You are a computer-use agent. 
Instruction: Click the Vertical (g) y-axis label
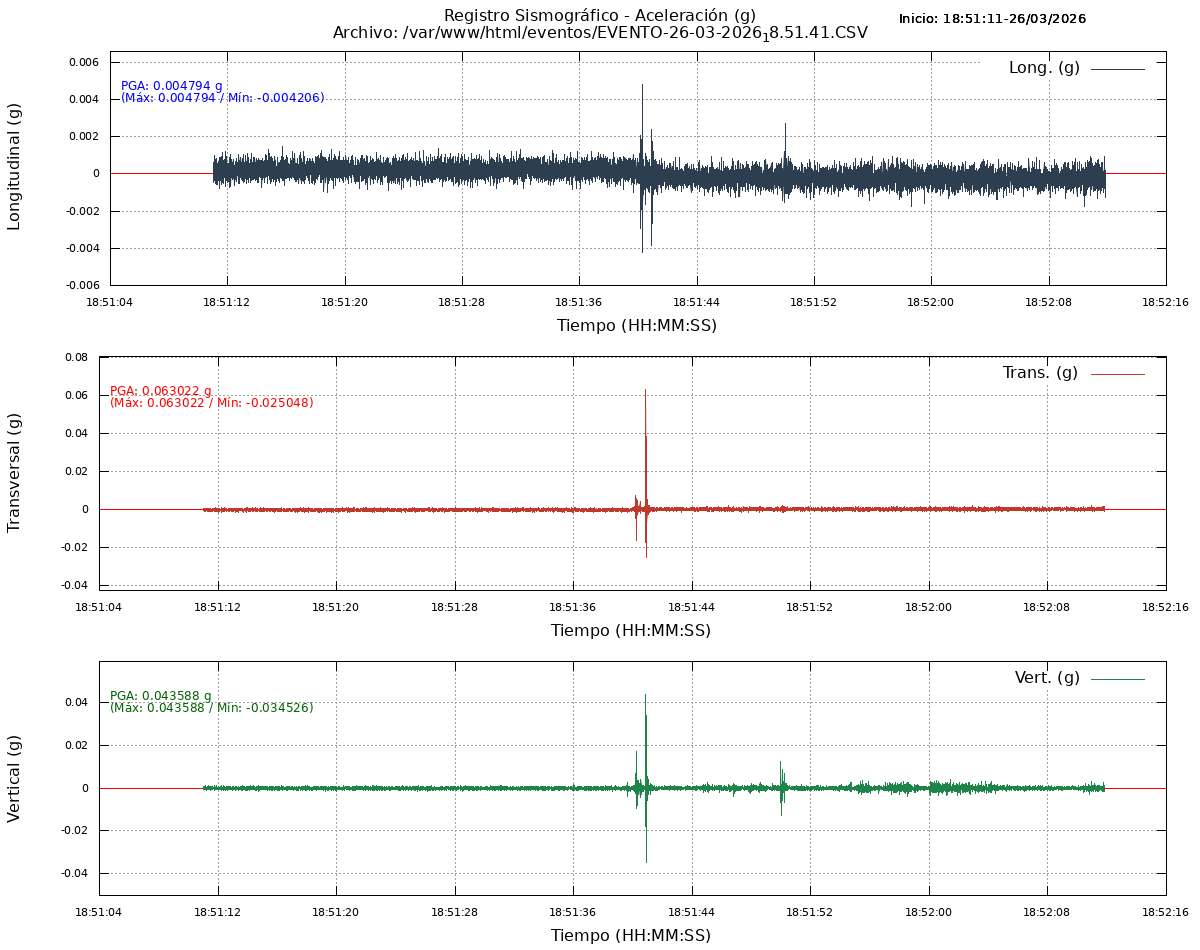pos(14,778)
